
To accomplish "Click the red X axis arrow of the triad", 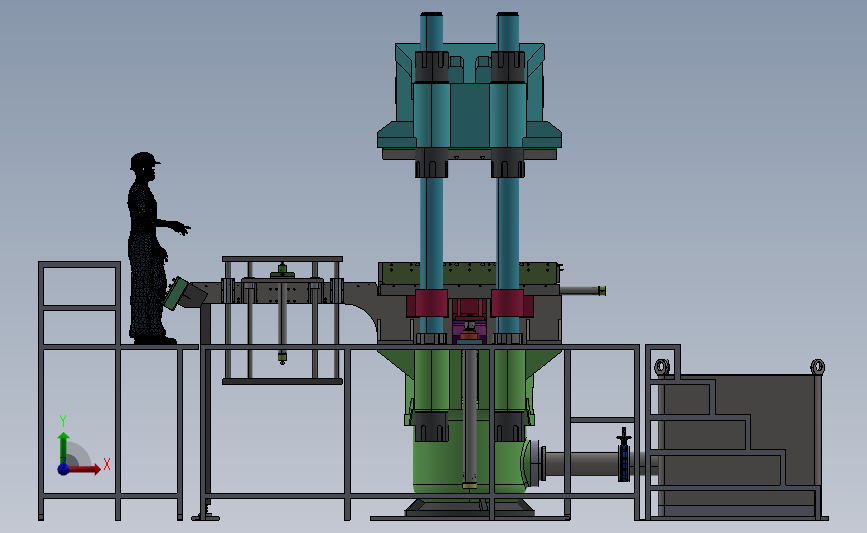I will pyautogui.click(x=84, y=469).
